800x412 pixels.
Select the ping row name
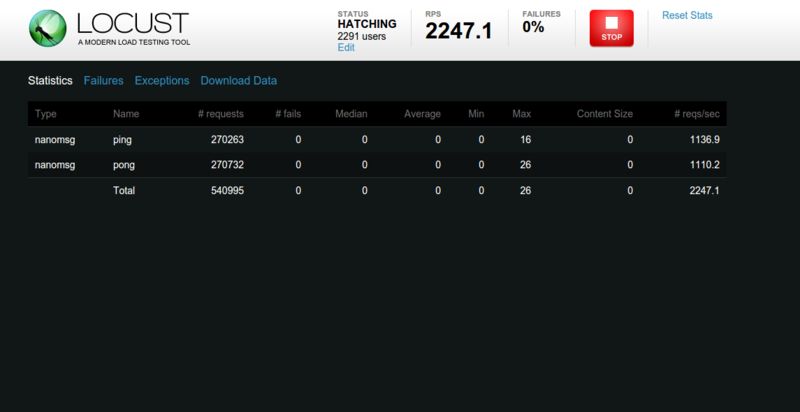122,140
